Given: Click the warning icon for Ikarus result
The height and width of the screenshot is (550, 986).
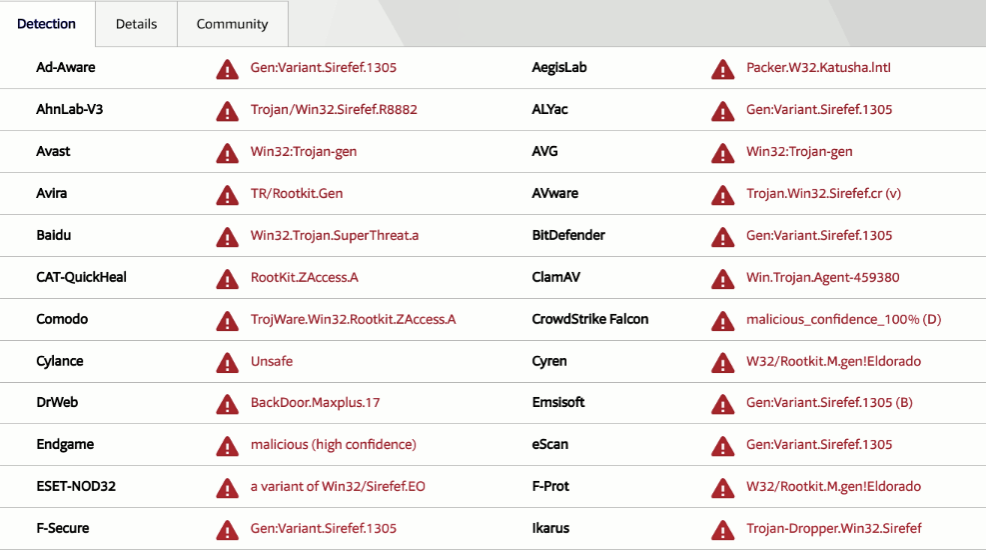Looking at the screenshot, I should pyautogui.click(x=722, y=529).
